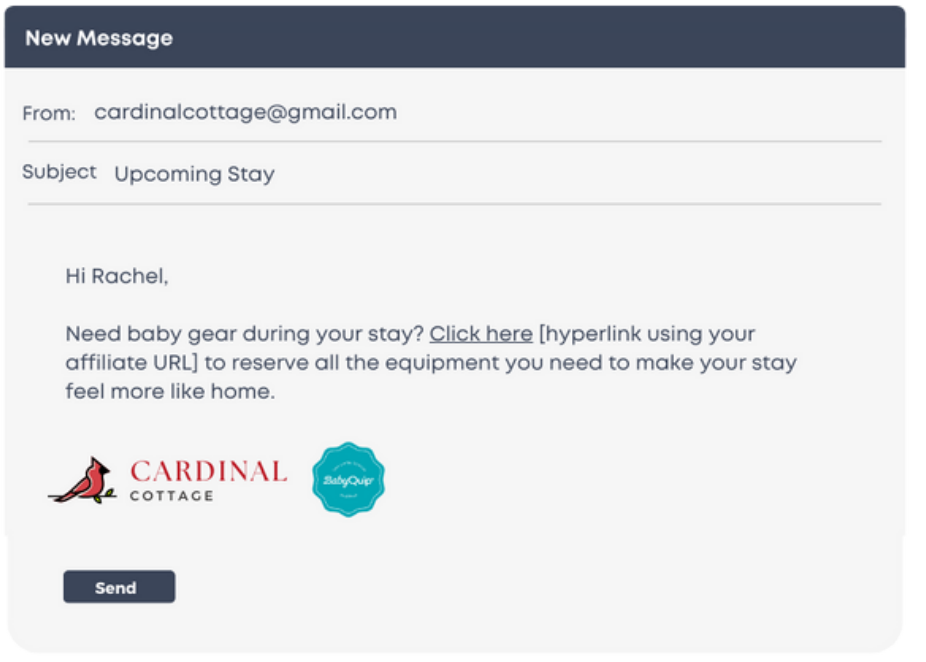Viewport: 926px width, 662px height.
Task: Open the Click here hyperlink
Action: tap(481, 334)
